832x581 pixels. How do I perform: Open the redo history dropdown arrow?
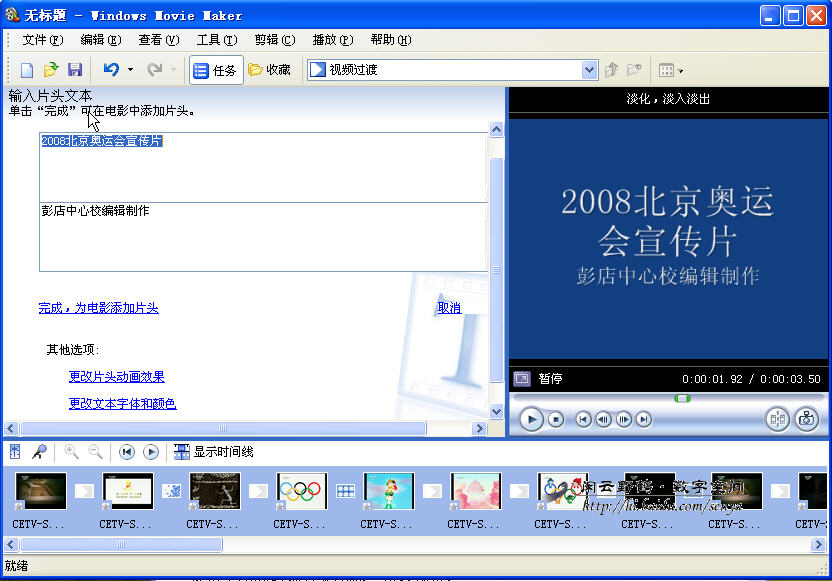173,70
